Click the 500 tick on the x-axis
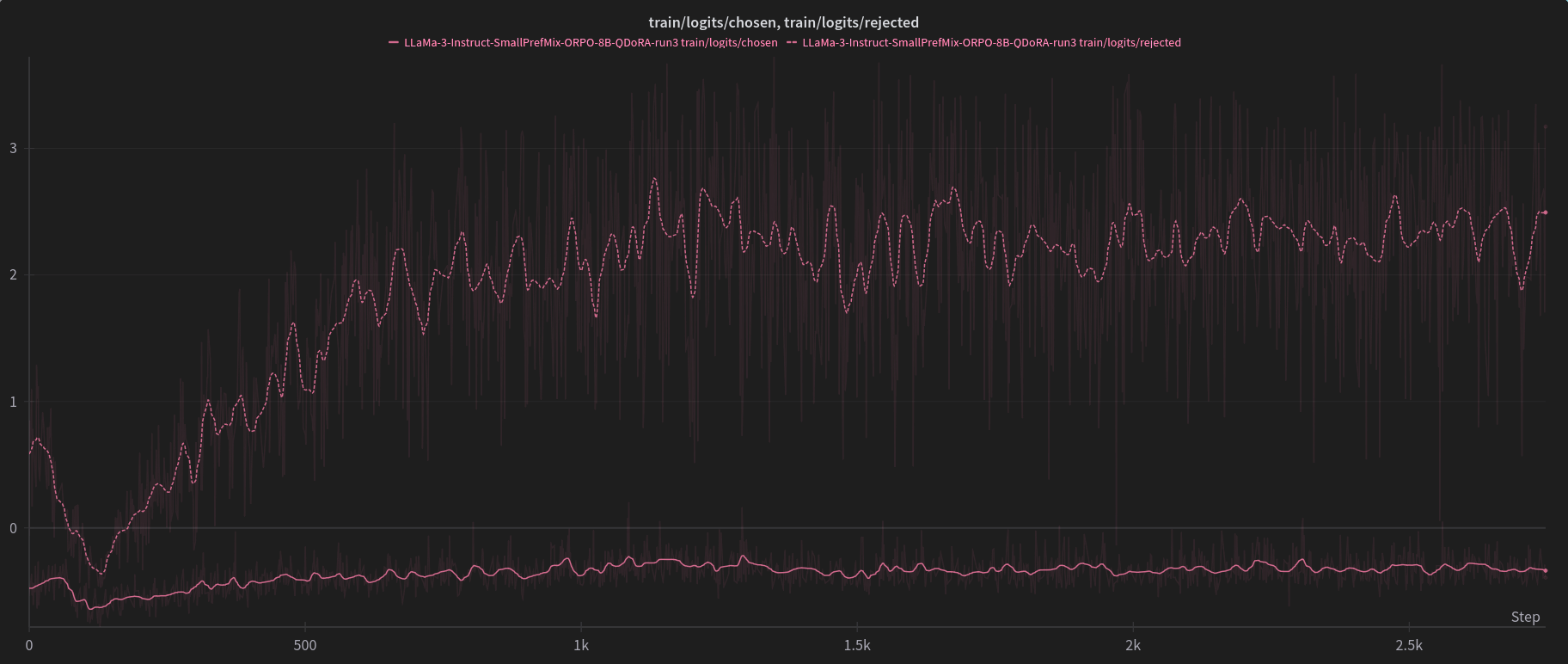This screenshot has width=1568, height=664. tap(305, 645)
